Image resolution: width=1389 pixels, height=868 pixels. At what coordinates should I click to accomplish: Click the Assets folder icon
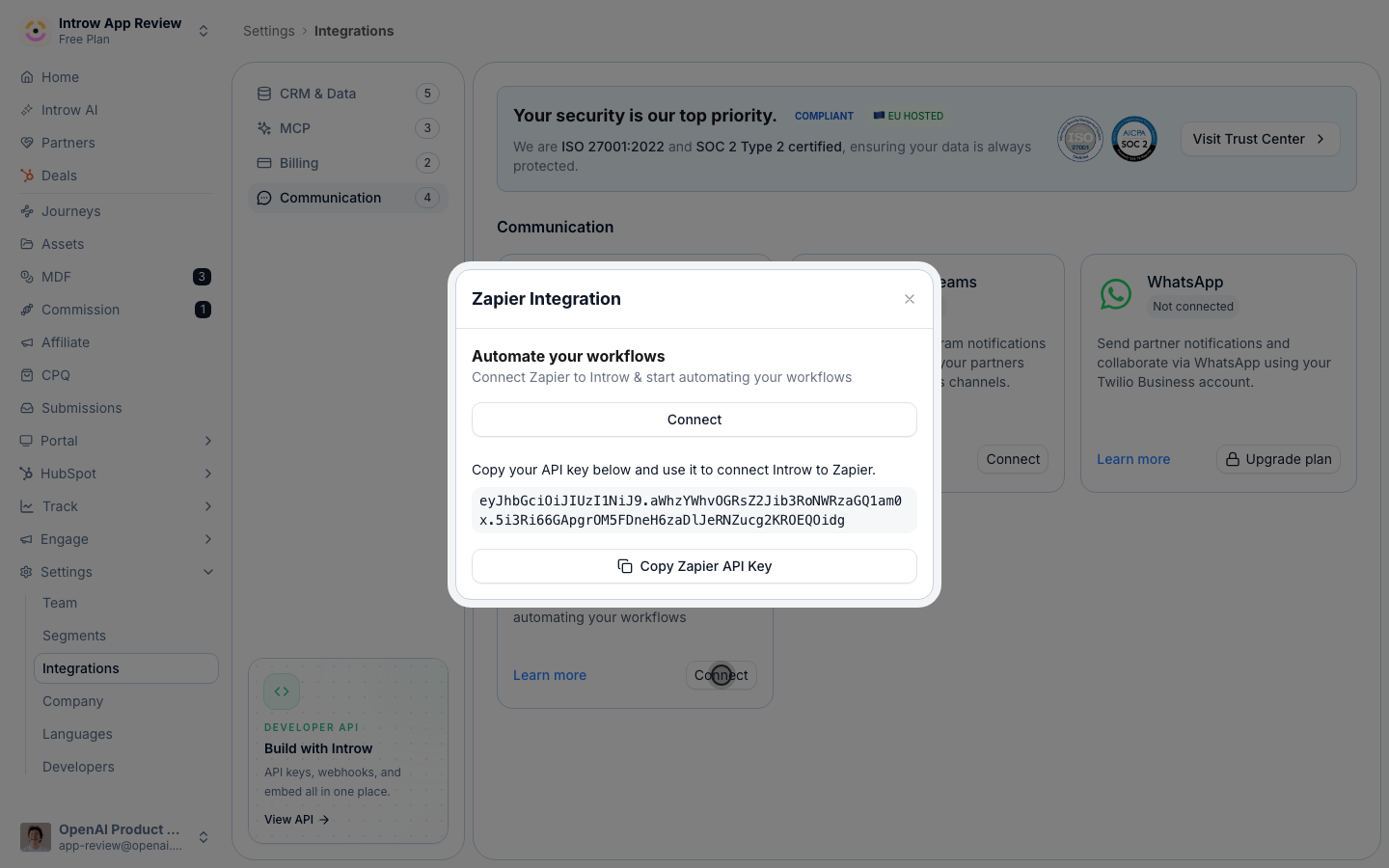(27, 244)
